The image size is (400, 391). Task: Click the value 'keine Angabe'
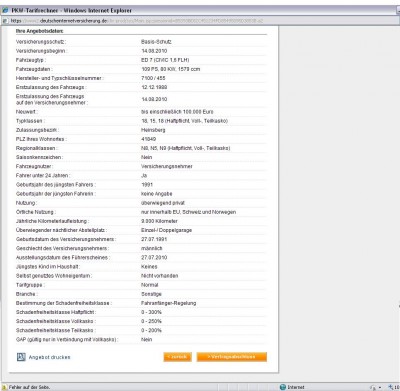tap(157, 194)
